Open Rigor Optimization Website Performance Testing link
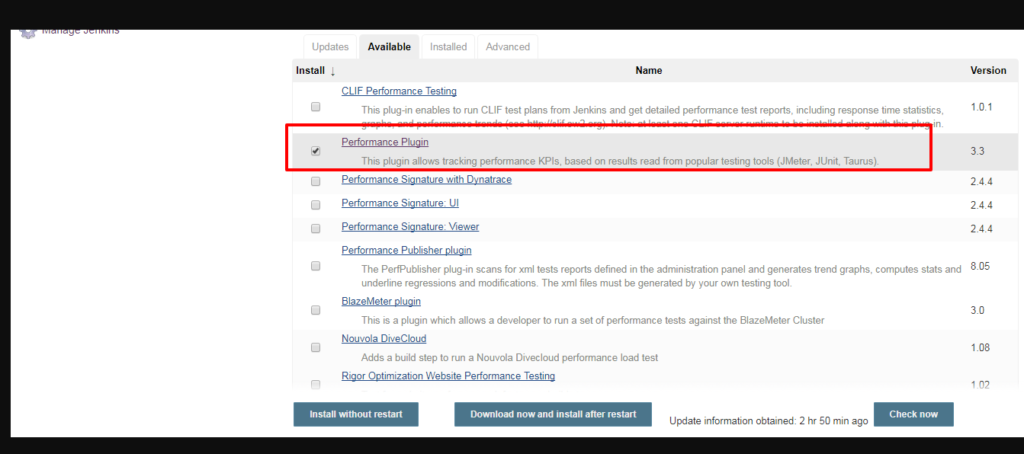The height and width of the screenshot is (454, 1024). [x=448, y=376]
